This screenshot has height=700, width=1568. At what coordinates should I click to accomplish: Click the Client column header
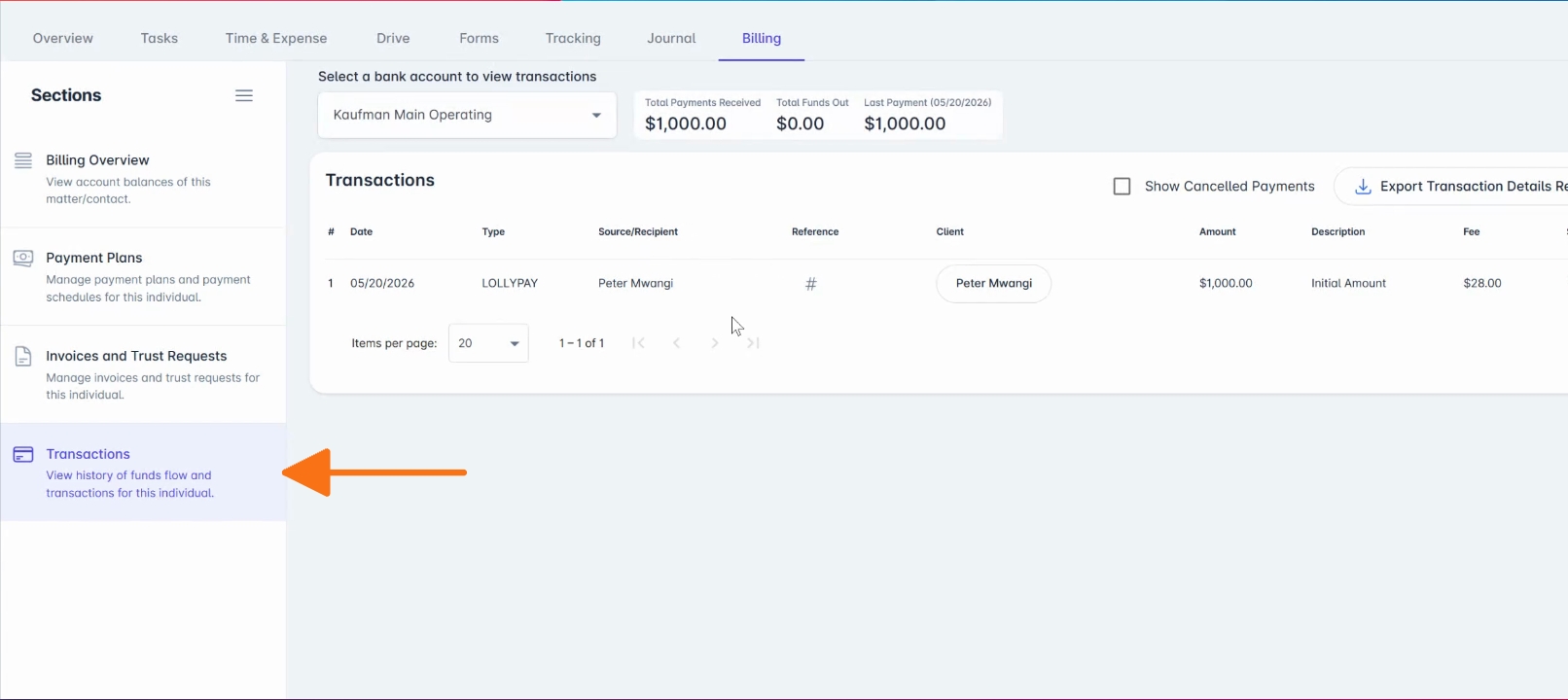(x=950, y=232)
